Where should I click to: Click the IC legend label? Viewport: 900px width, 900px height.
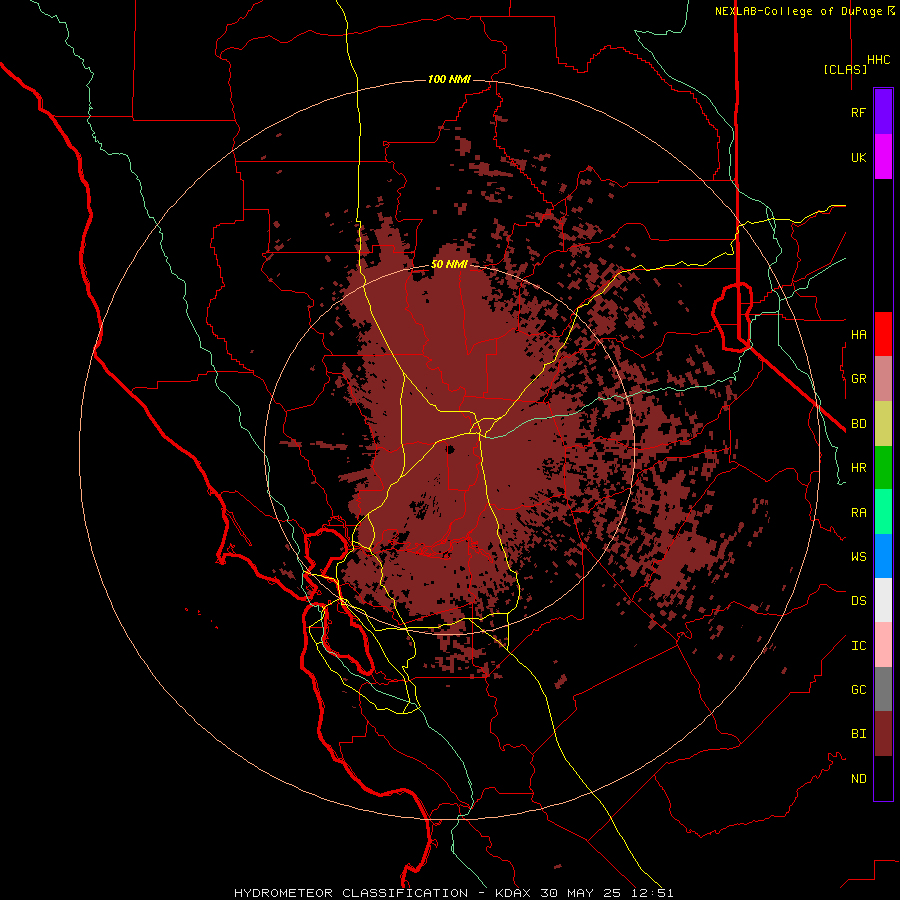858,645
